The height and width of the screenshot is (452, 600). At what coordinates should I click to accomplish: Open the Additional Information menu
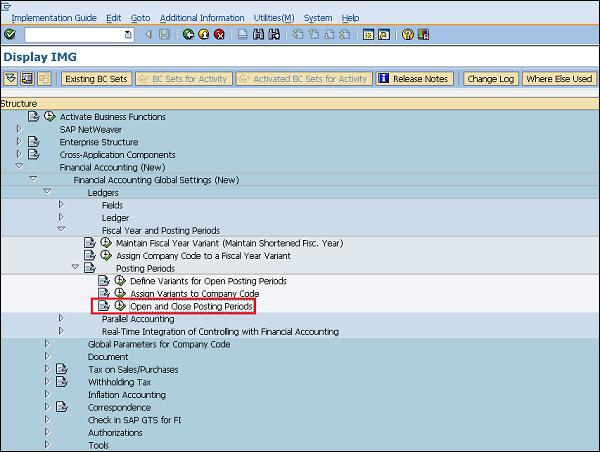pos(201,18)
